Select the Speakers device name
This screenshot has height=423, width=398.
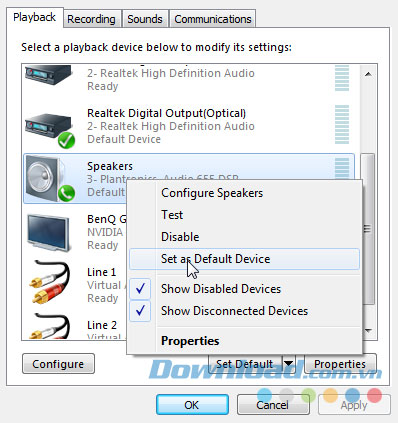pos(110,166)
